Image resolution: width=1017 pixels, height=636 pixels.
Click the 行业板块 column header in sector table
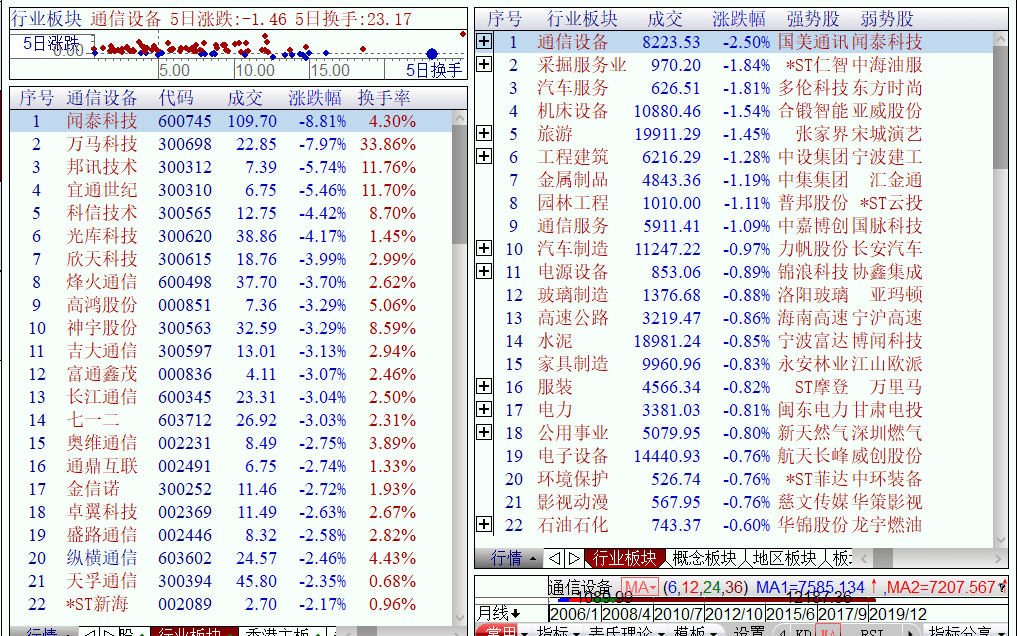coord(582,19)
